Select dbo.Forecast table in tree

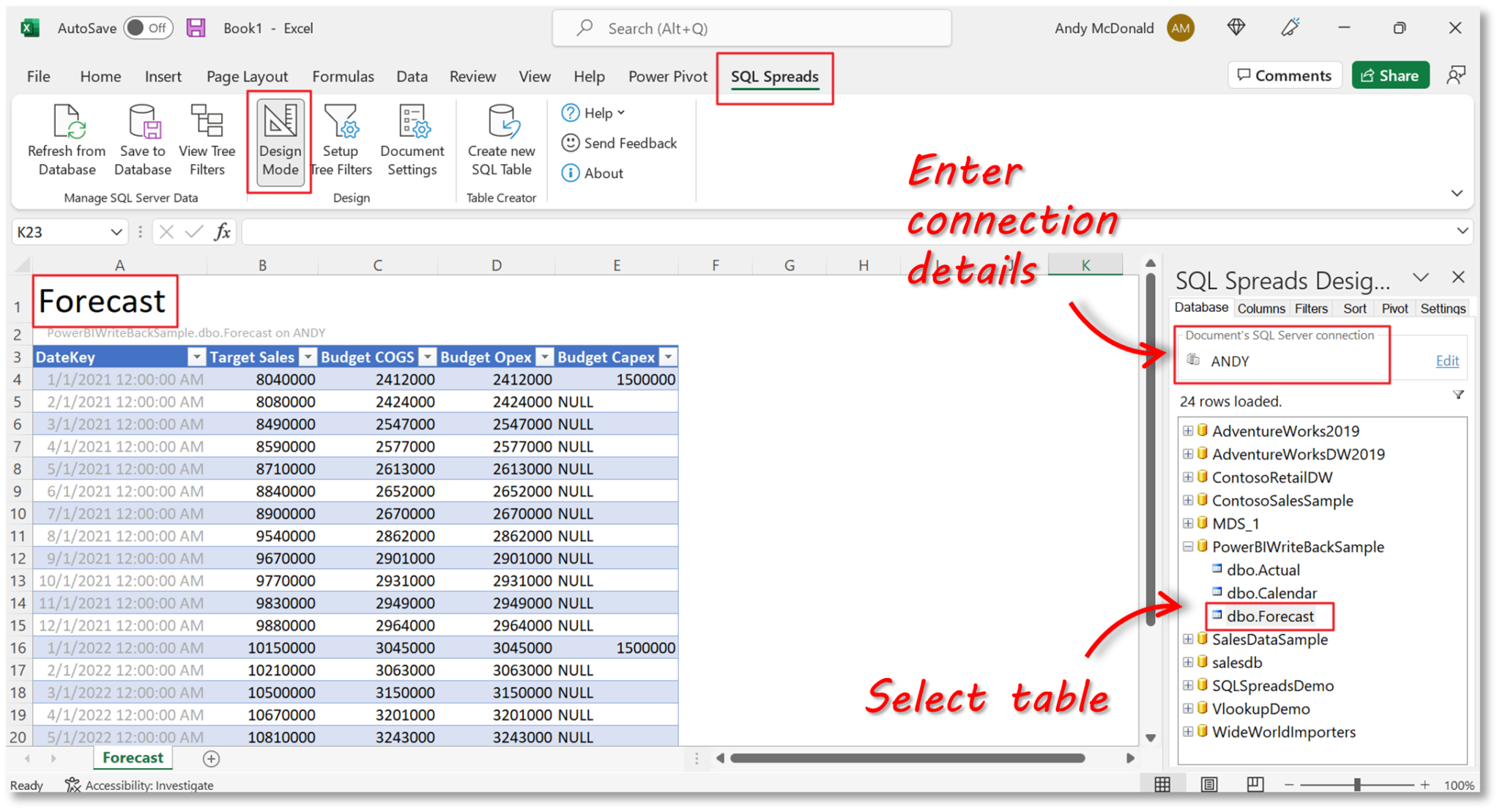1269,616
